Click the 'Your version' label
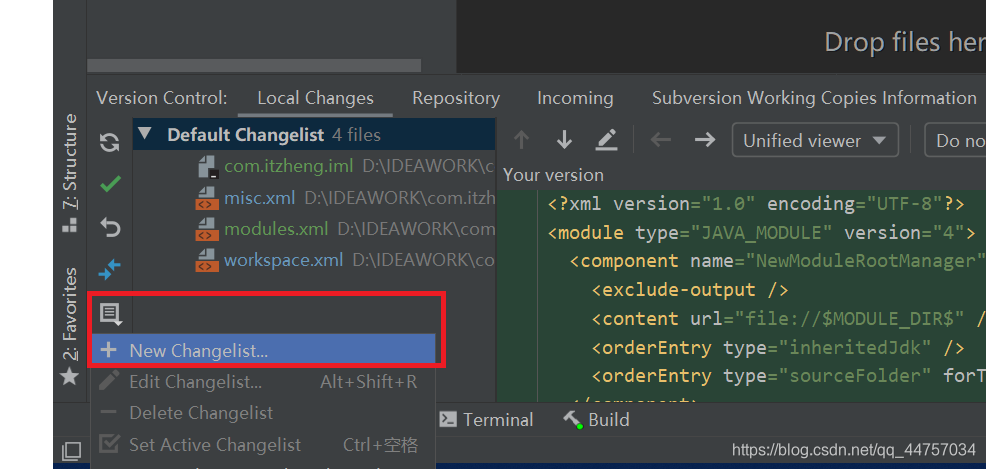The image size is (986, 469). coord(553,175)
